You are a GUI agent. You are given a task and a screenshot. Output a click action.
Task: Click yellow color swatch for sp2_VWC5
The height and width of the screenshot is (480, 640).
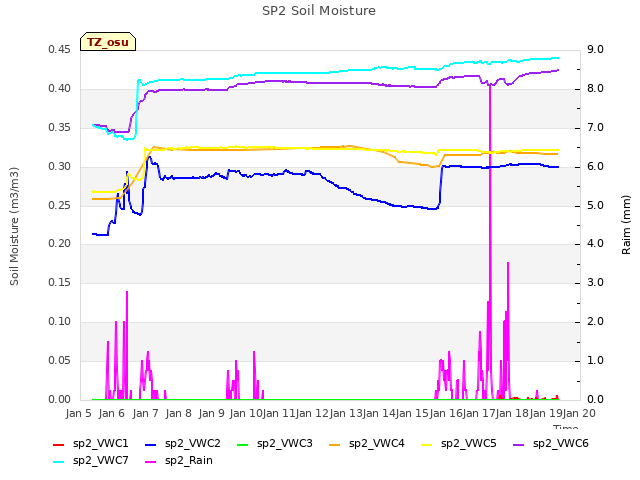(427, 445)
